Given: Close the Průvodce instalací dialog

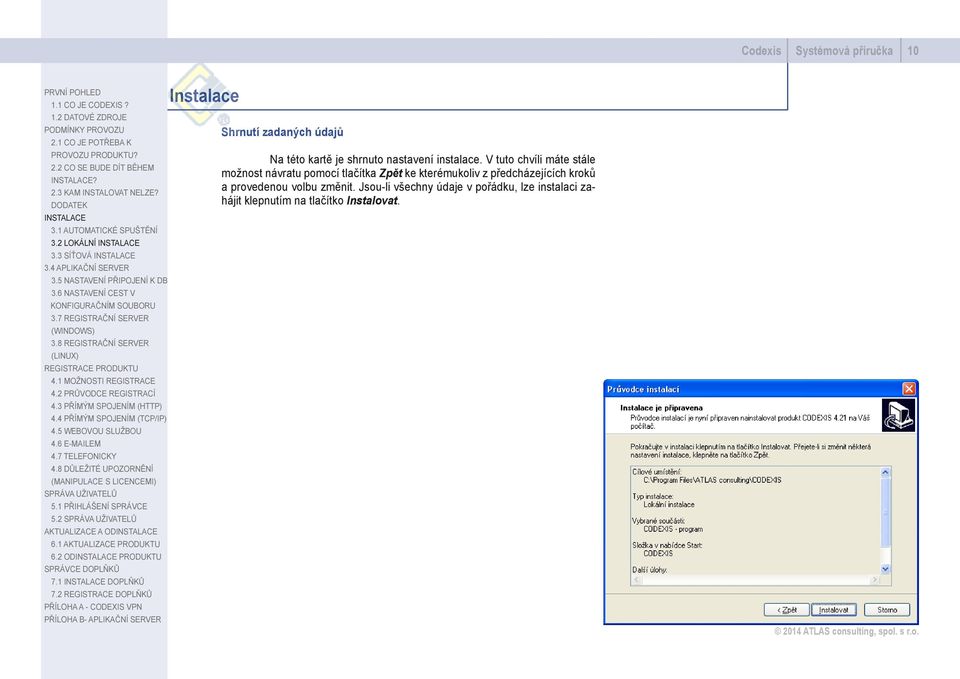Looking at the screenshot, I should pos(909,389).
